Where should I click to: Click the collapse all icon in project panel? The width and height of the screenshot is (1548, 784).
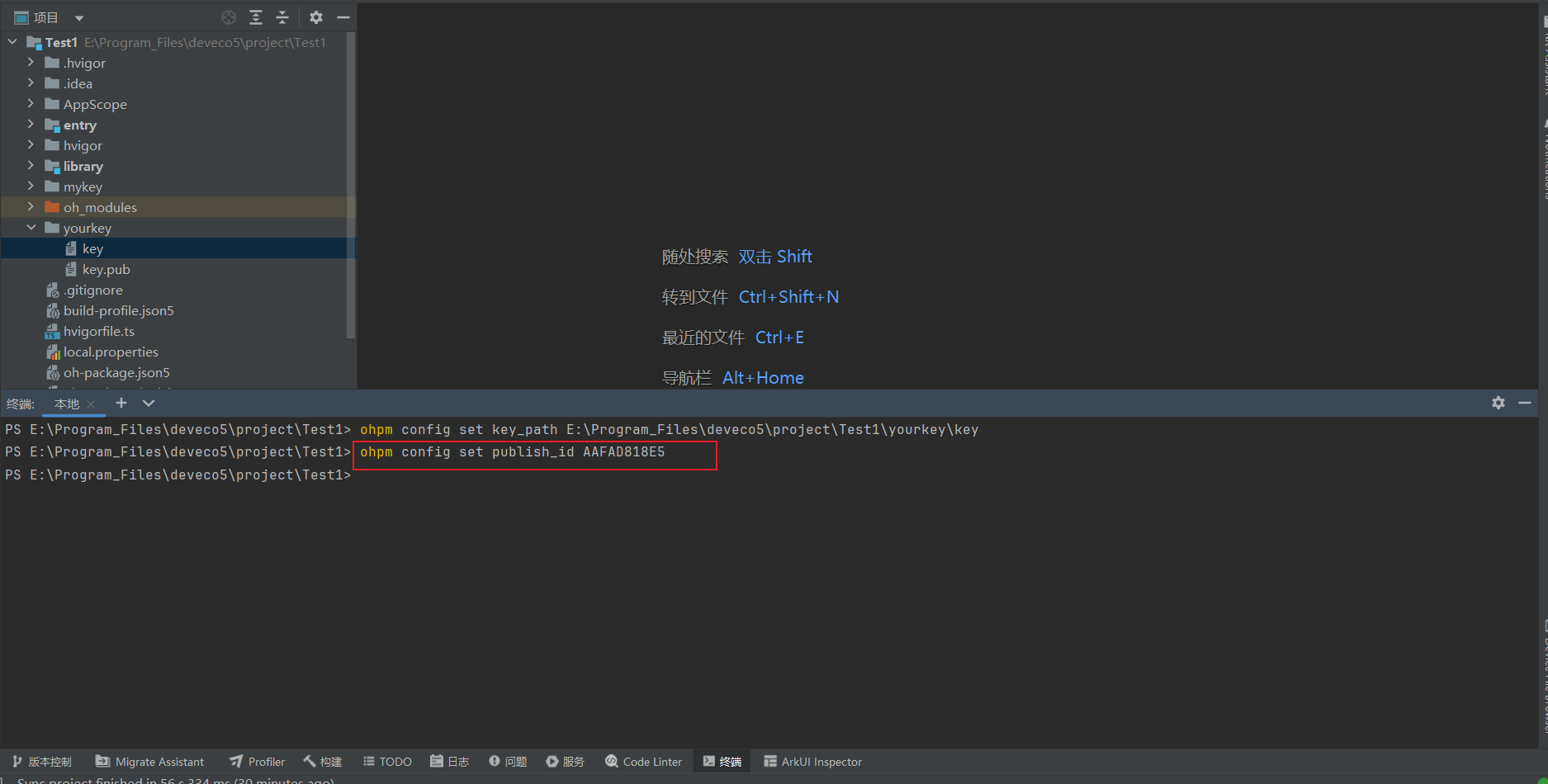click(282, 17)
